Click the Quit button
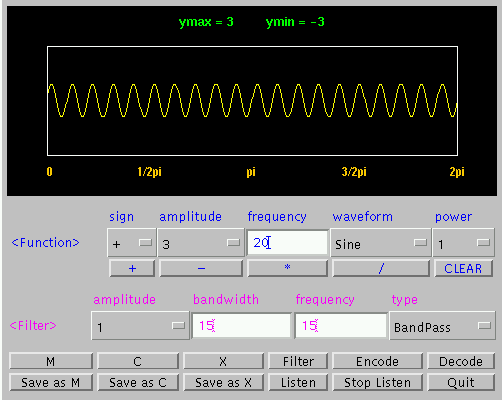Screen dimensions: 502x400 point(461,382)
